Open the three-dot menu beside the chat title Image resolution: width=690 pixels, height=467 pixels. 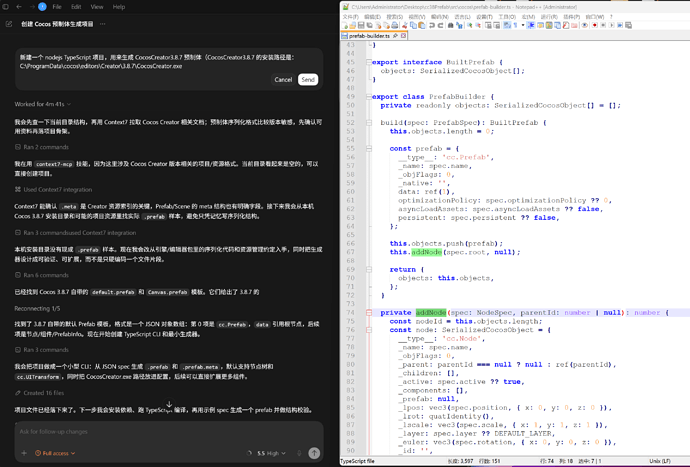tap(103, 24)
